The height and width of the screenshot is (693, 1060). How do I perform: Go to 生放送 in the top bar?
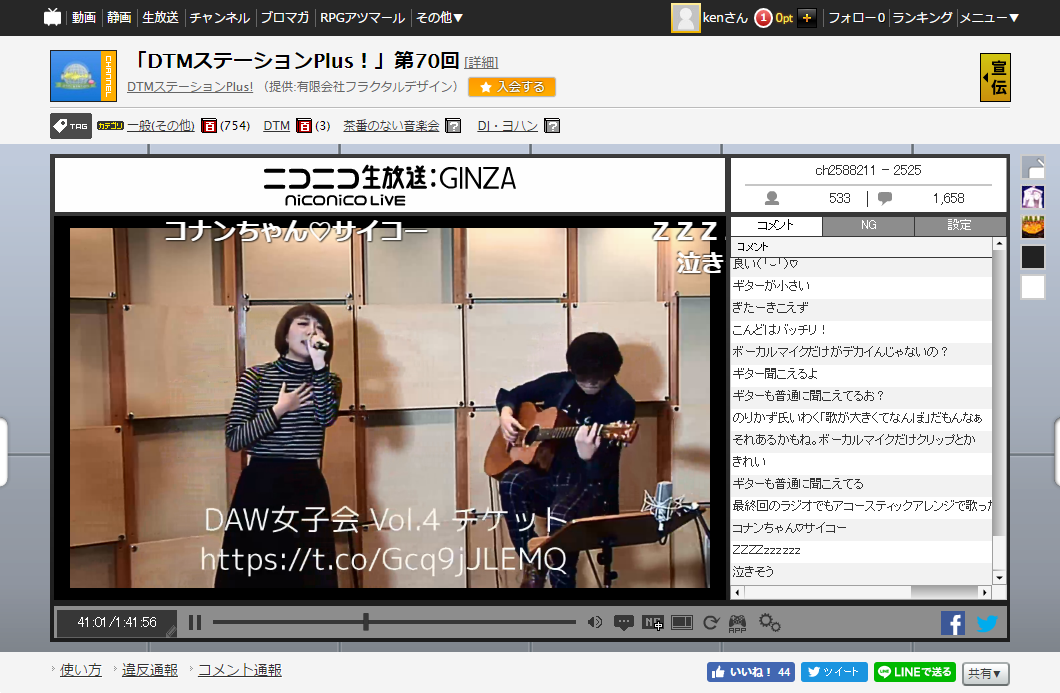160,18
